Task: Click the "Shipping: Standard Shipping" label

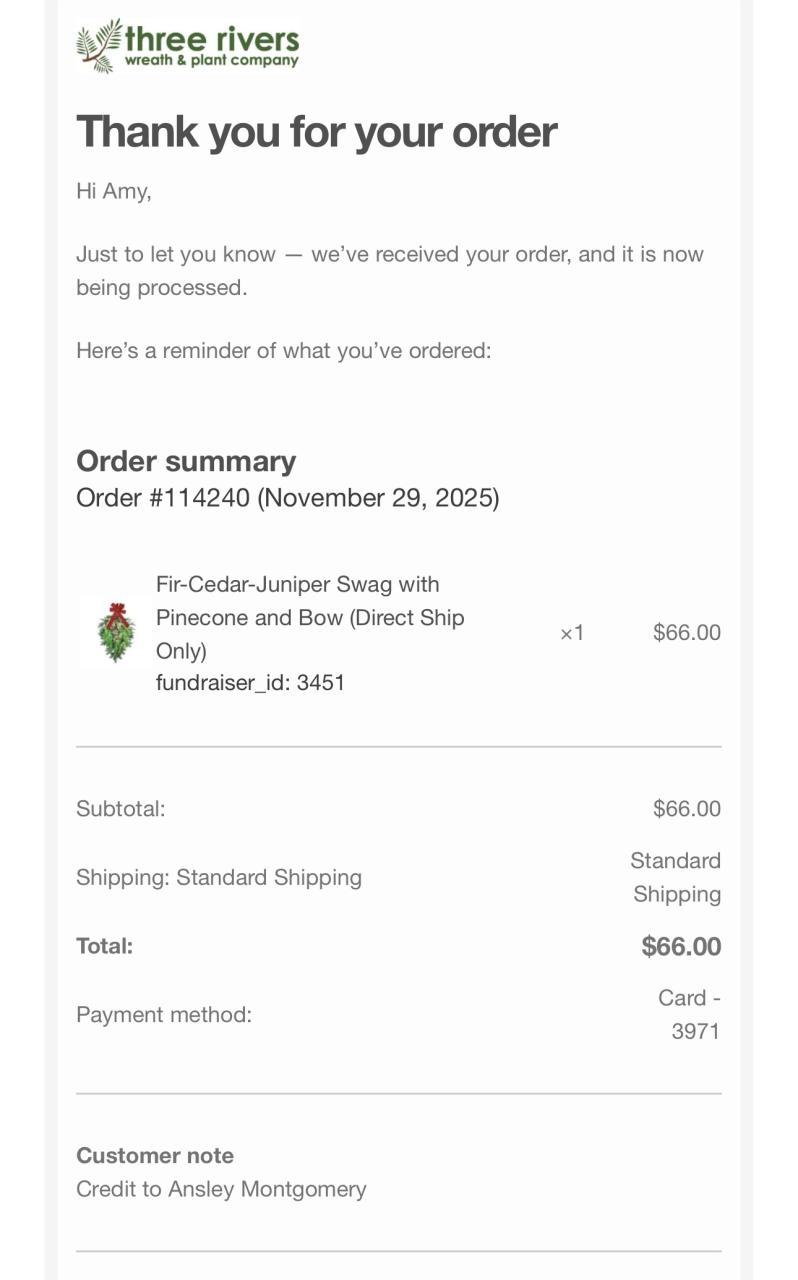Action: click(219, 877)
